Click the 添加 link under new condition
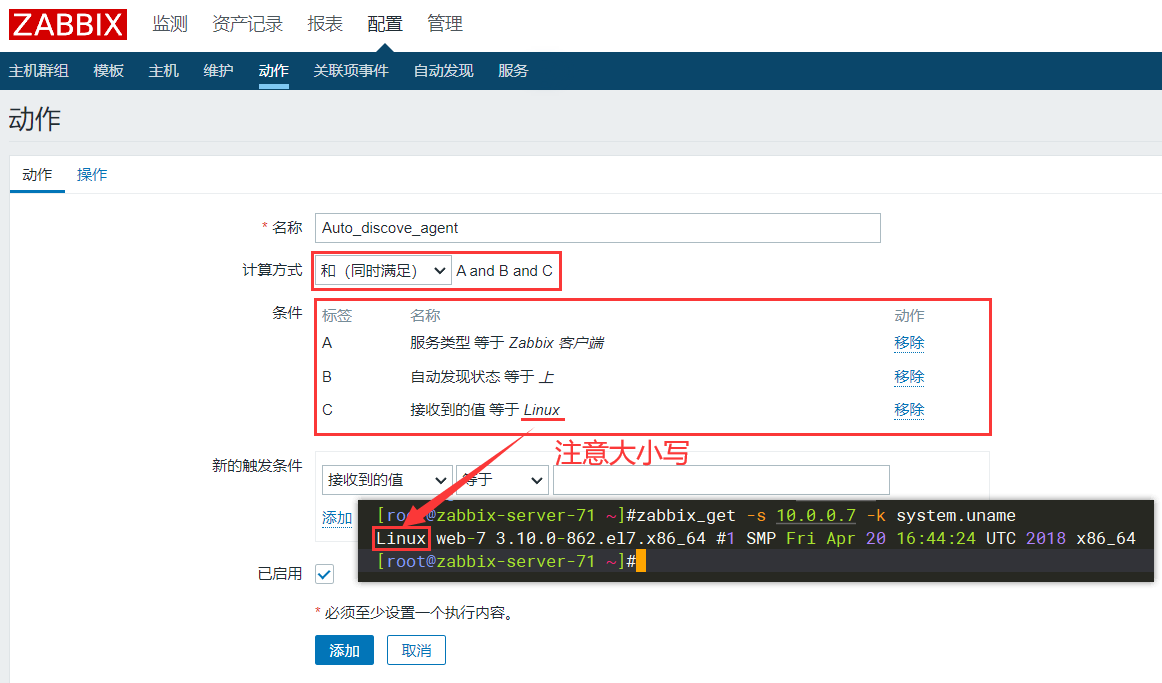1162x683 pixels. [337, 518]
